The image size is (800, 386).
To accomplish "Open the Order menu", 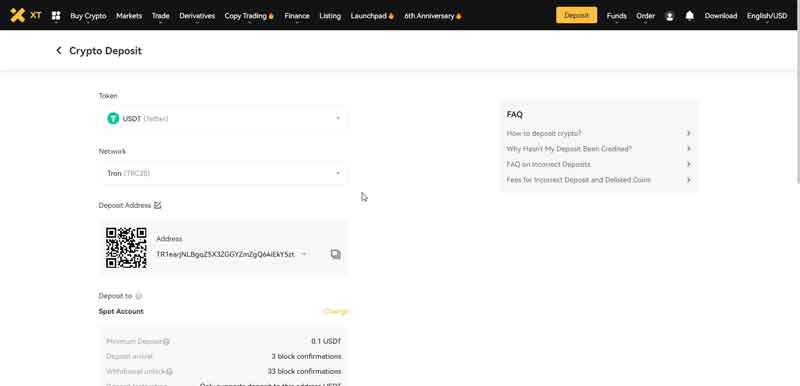I will (645, 16).
